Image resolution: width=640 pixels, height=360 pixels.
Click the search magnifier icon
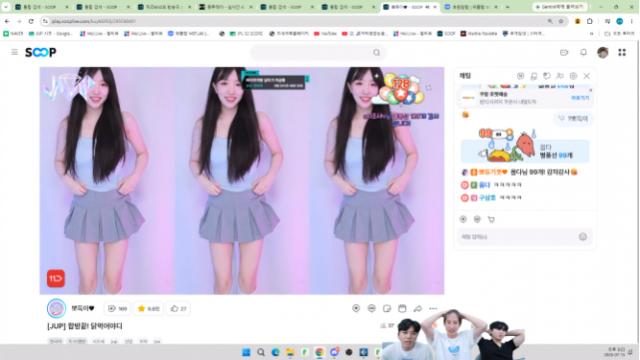[x=376, y=53]
